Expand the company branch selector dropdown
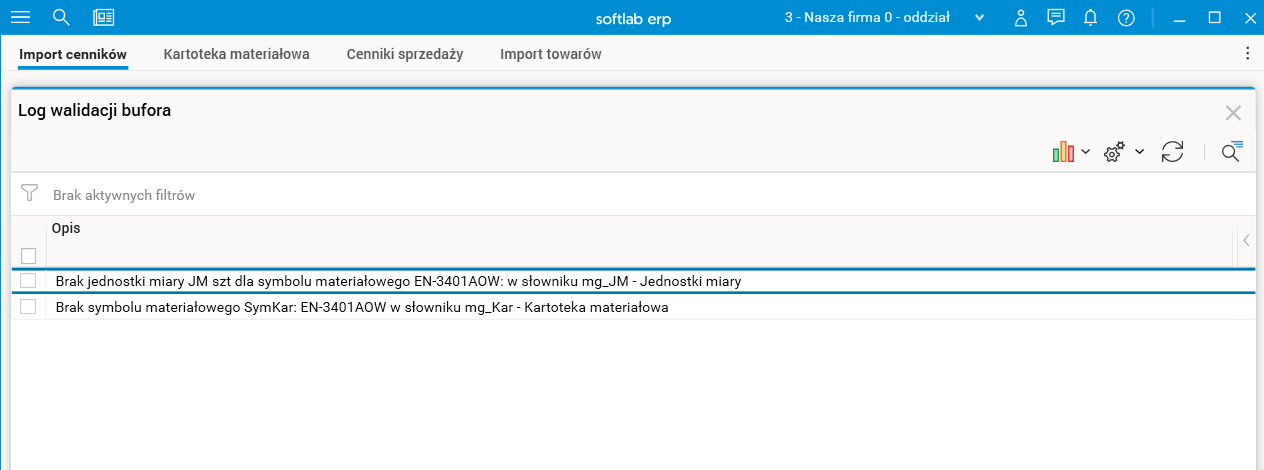Image resolution: width=1264 pixels, height=470 pixels. [979, 18]
